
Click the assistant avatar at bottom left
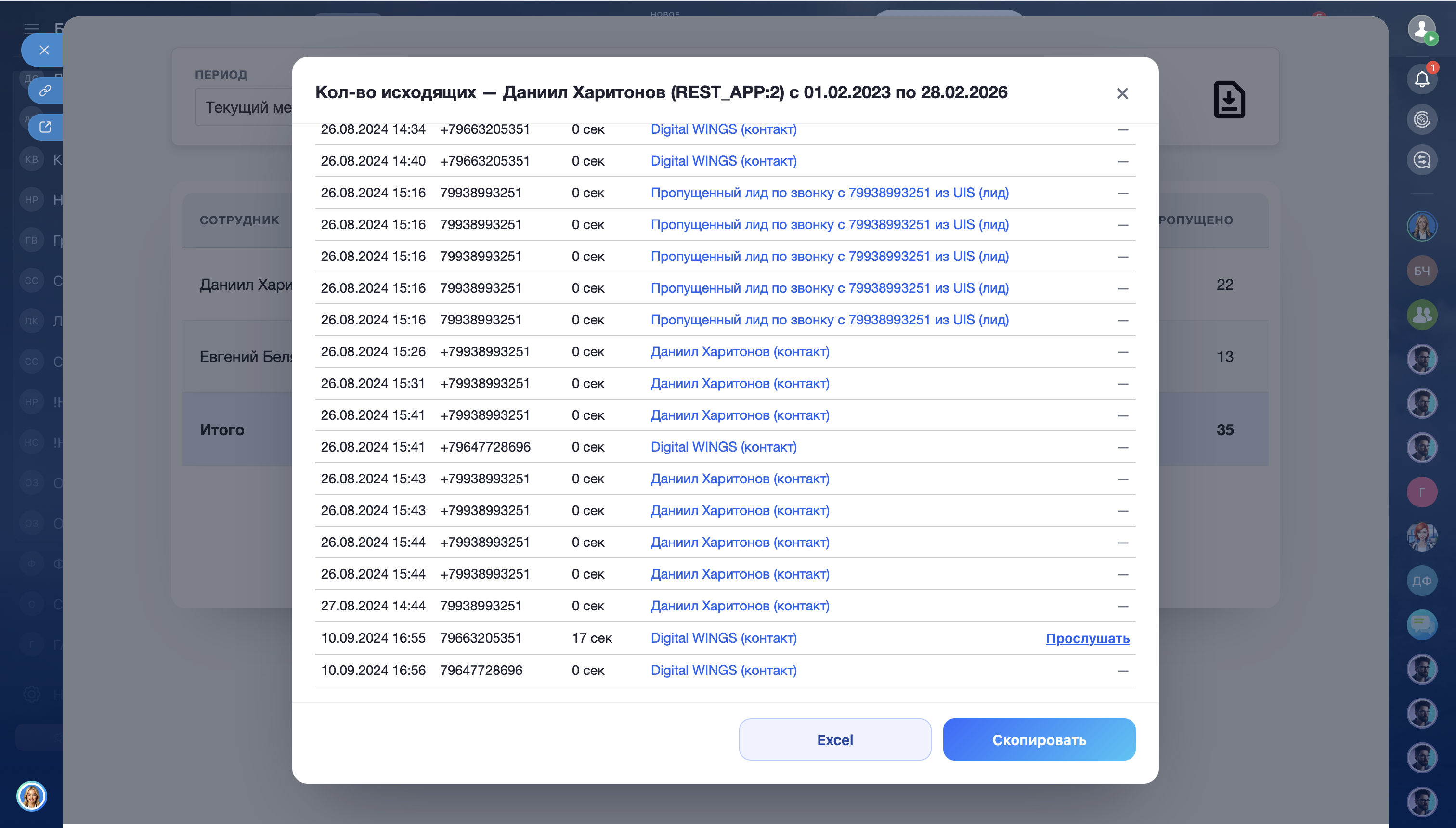pos(31,796)
